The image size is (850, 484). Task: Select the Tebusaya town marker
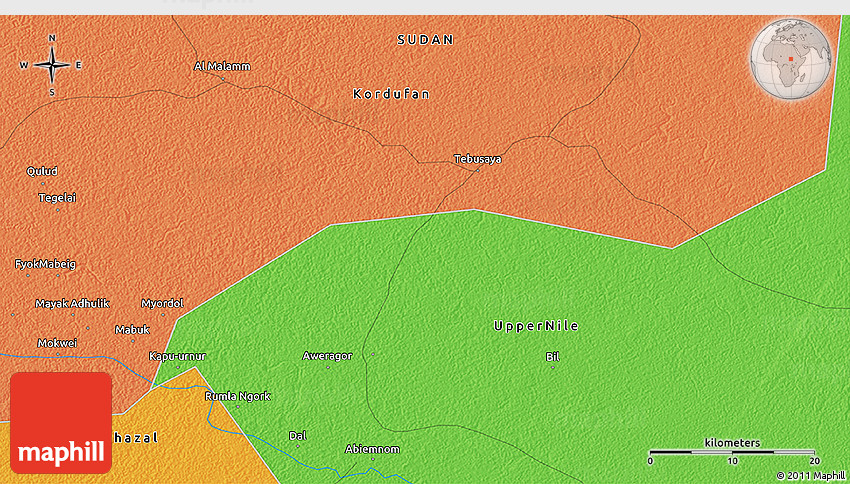pyautogui.click(x=477, y=169)
